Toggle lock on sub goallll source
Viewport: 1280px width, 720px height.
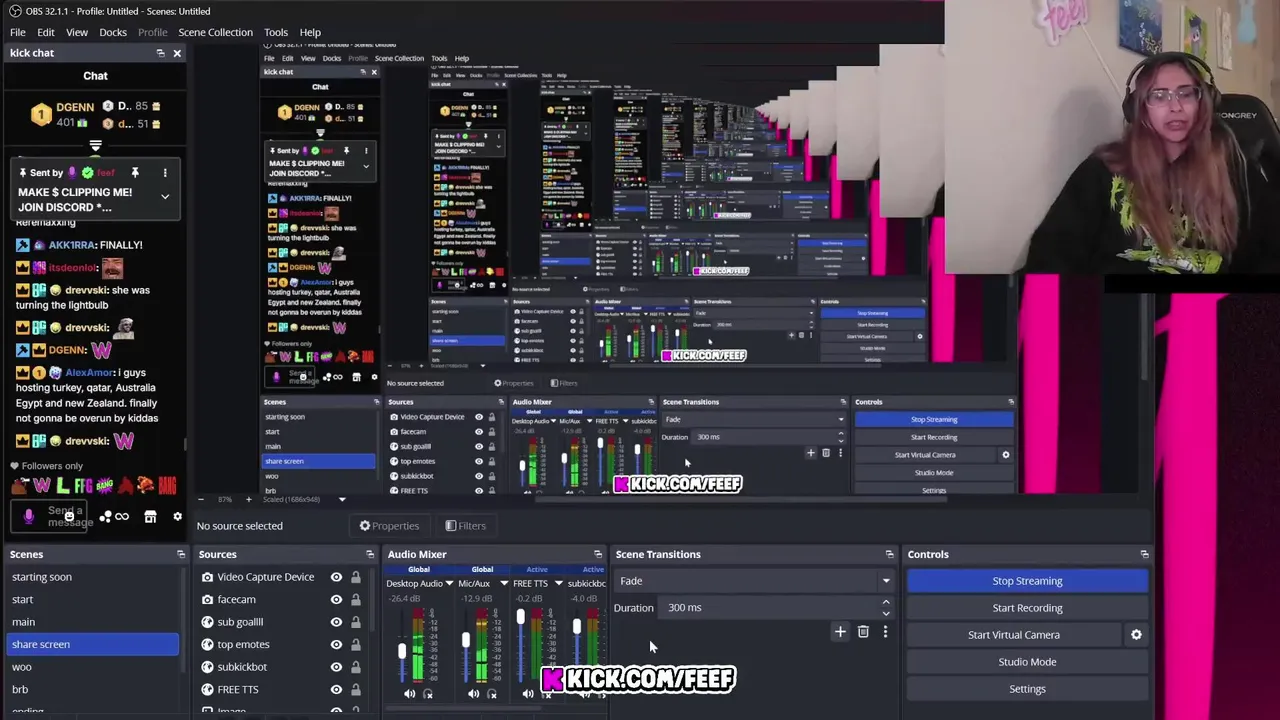(355, 622)
